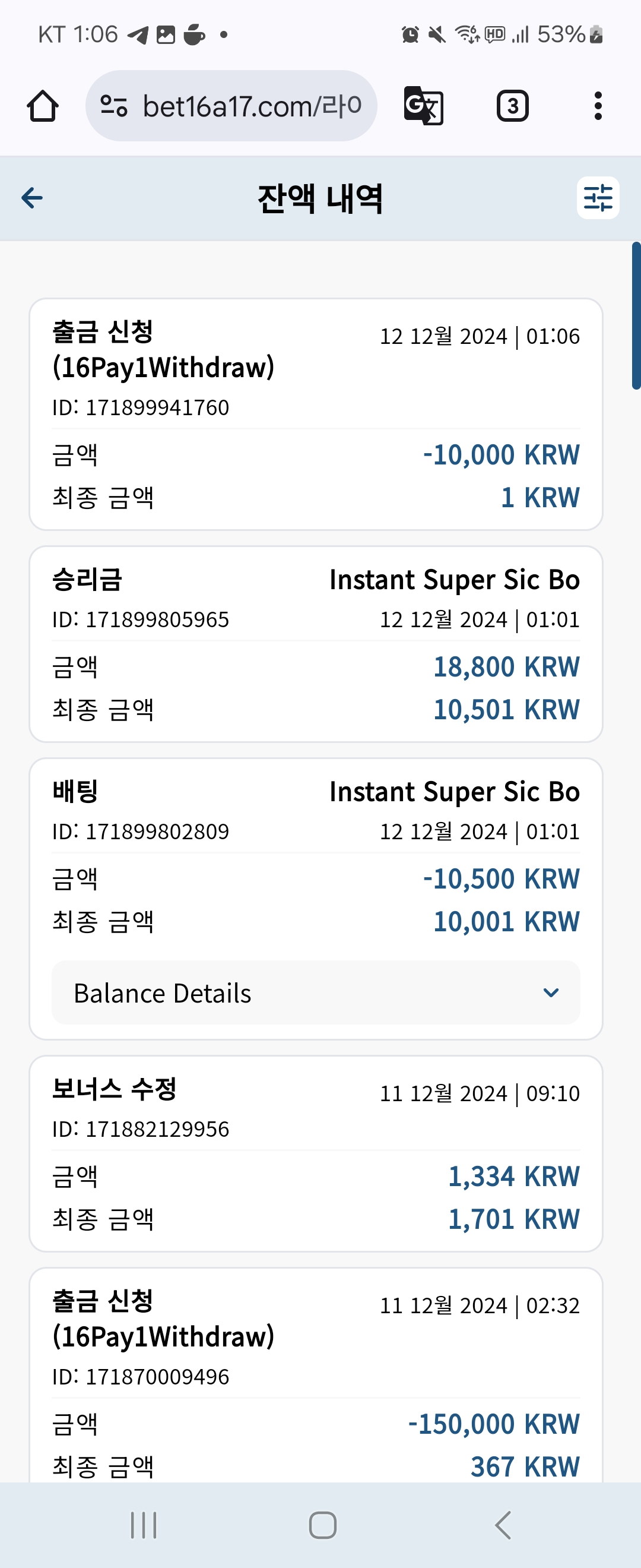Viewport: 641px width, 1568px height.
Task: Tap the site info icon in address bar
Action: click(114, 106)
